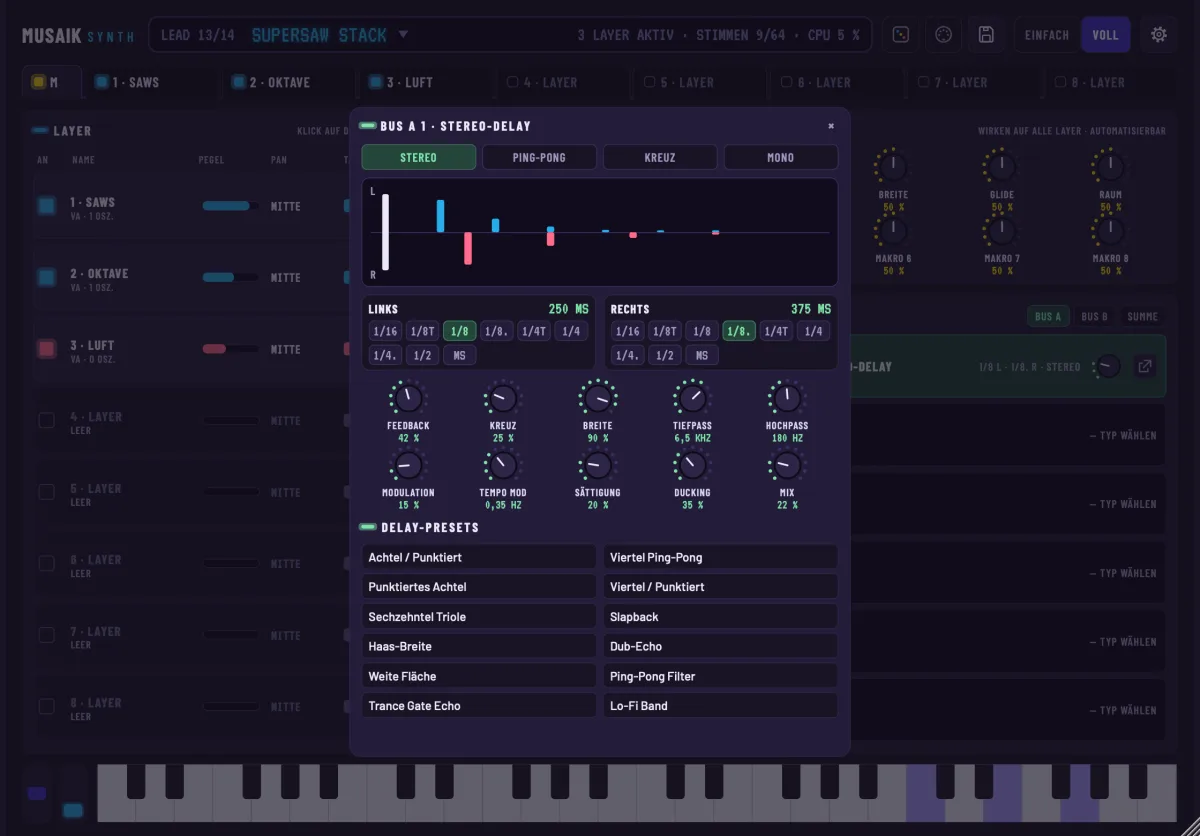Adjust the 3 · Luft level slider
Viewport: 1200px width, 836px height.
[x=230, y=349]
